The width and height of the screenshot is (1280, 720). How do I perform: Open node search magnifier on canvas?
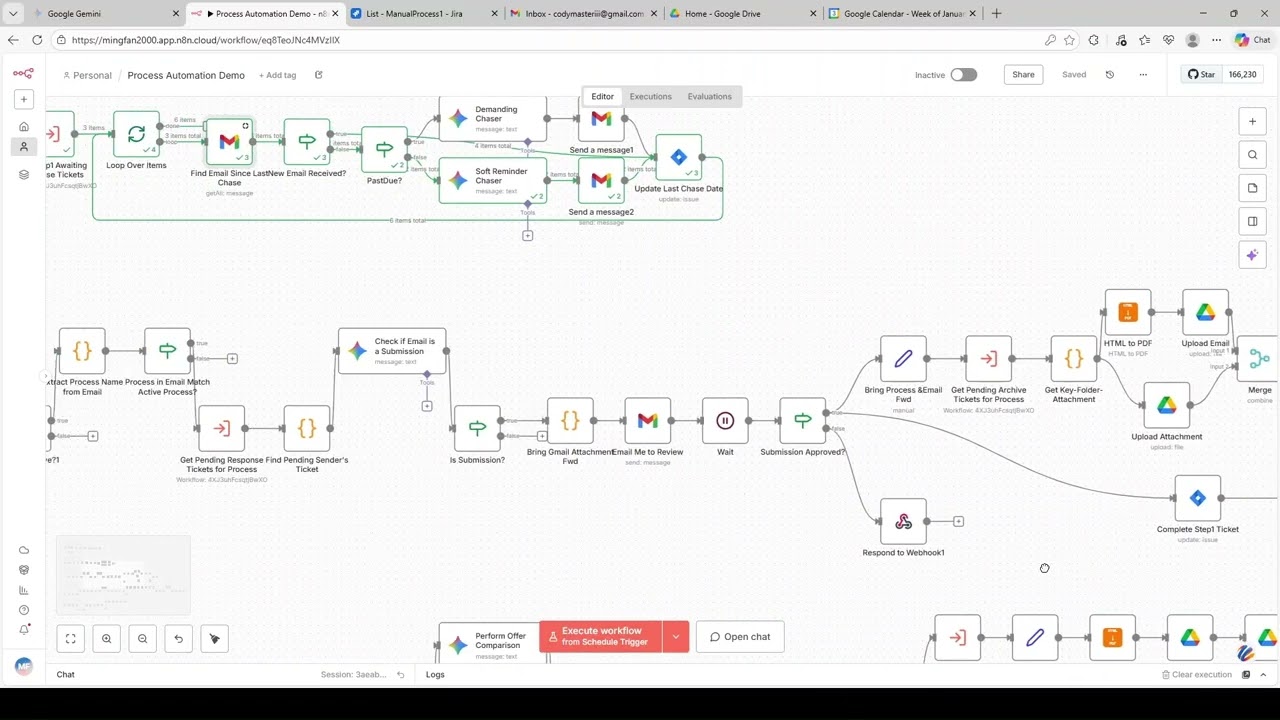[1252, 155]
